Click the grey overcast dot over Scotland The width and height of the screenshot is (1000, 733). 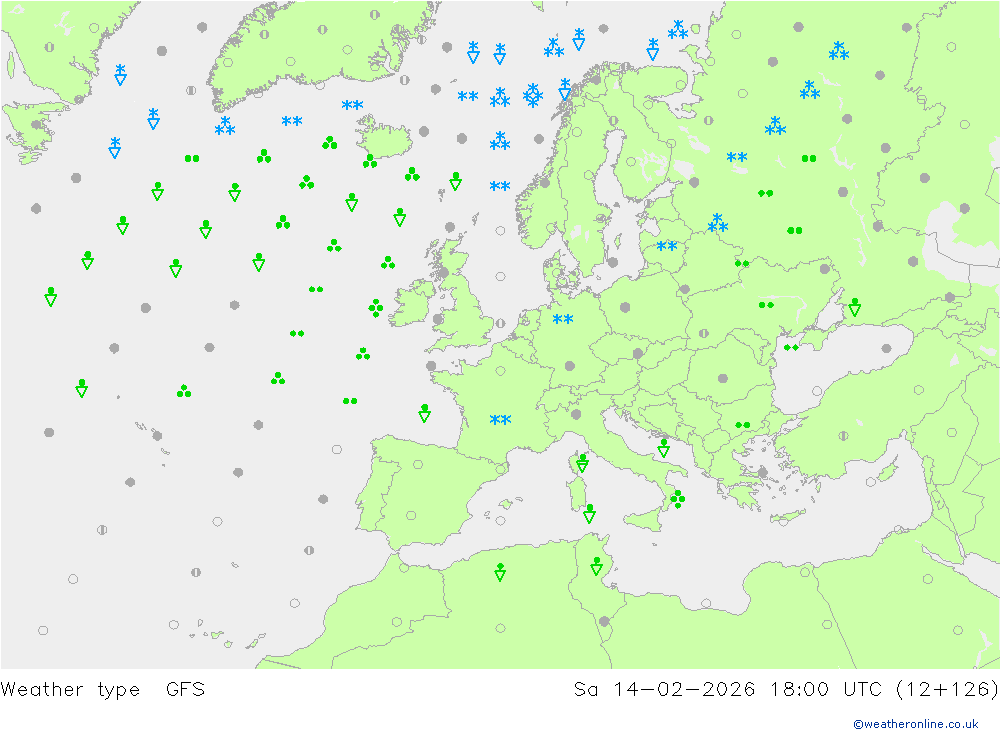coord(443,272)
